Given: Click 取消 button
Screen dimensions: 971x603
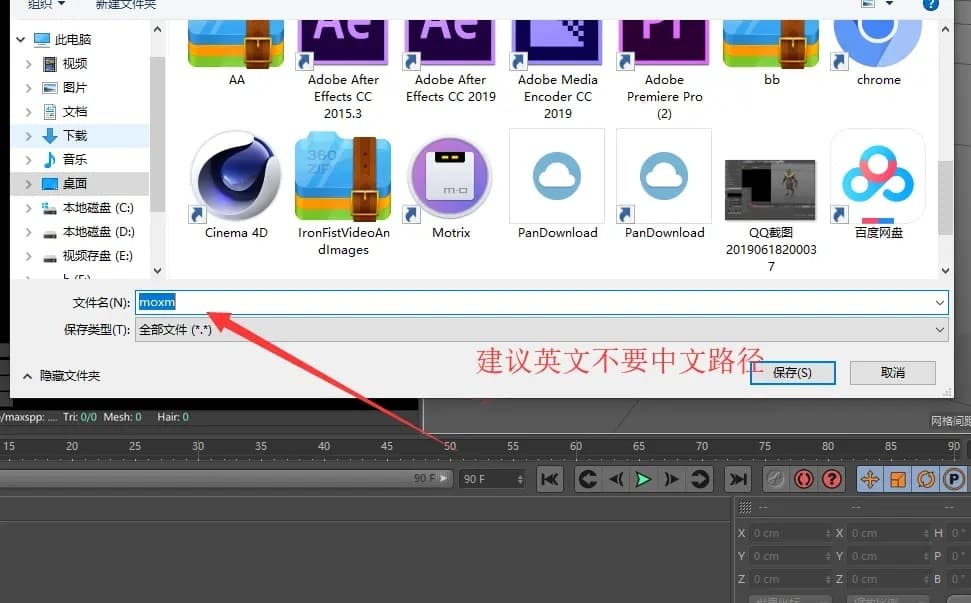Looking at the screenshot, I should 892,373.
